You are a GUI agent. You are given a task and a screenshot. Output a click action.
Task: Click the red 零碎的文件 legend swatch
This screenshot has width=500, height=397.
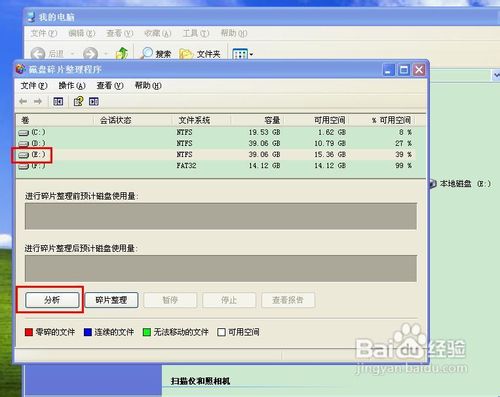point(29,332)
